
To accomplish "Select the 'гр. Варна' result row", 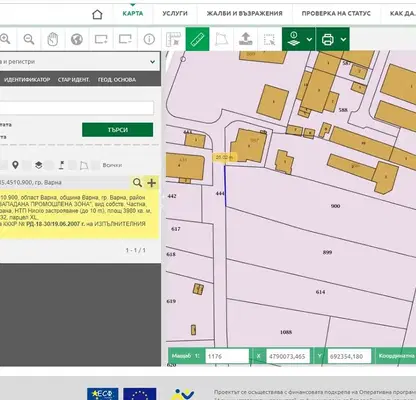I will [x=65, y=183].
